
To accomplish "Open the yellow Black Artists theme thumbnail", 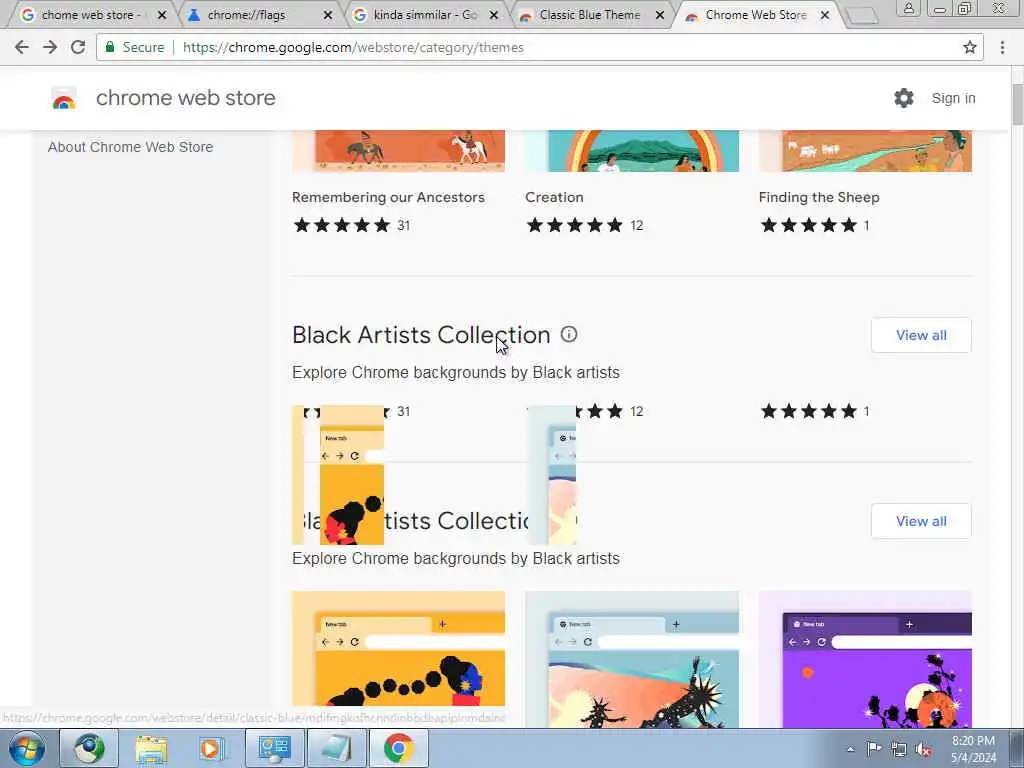I will (398, 648).
